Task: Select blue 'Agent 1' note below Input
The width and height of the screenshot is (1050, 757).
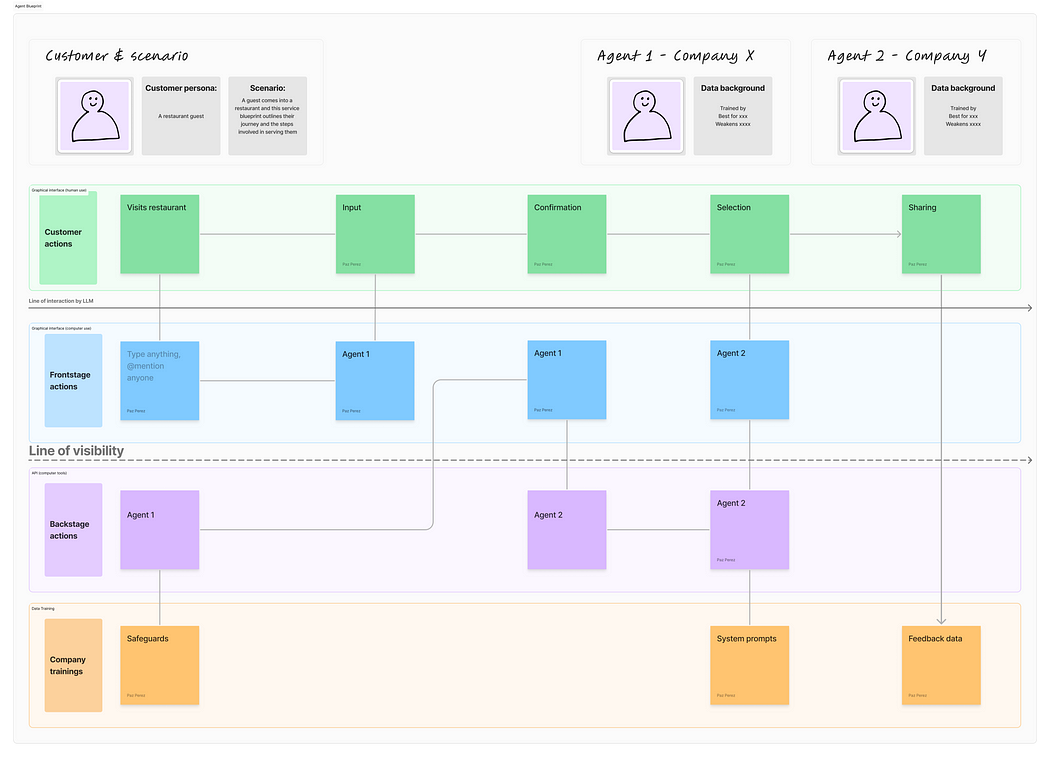Action: pos(375,381)
